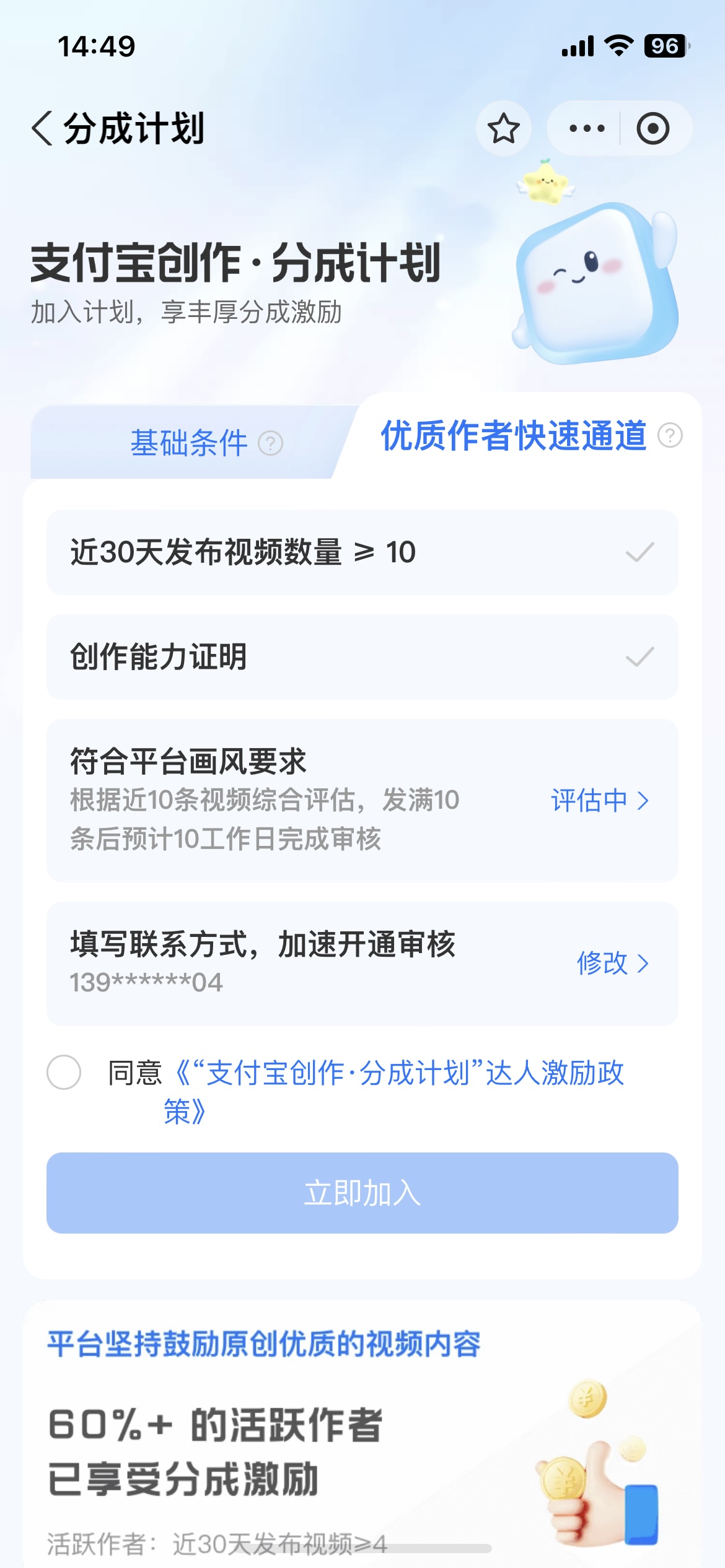Tap the back arrow icon
The height and width of the screenshot is (1568, 725).
(x=42, y=129)
